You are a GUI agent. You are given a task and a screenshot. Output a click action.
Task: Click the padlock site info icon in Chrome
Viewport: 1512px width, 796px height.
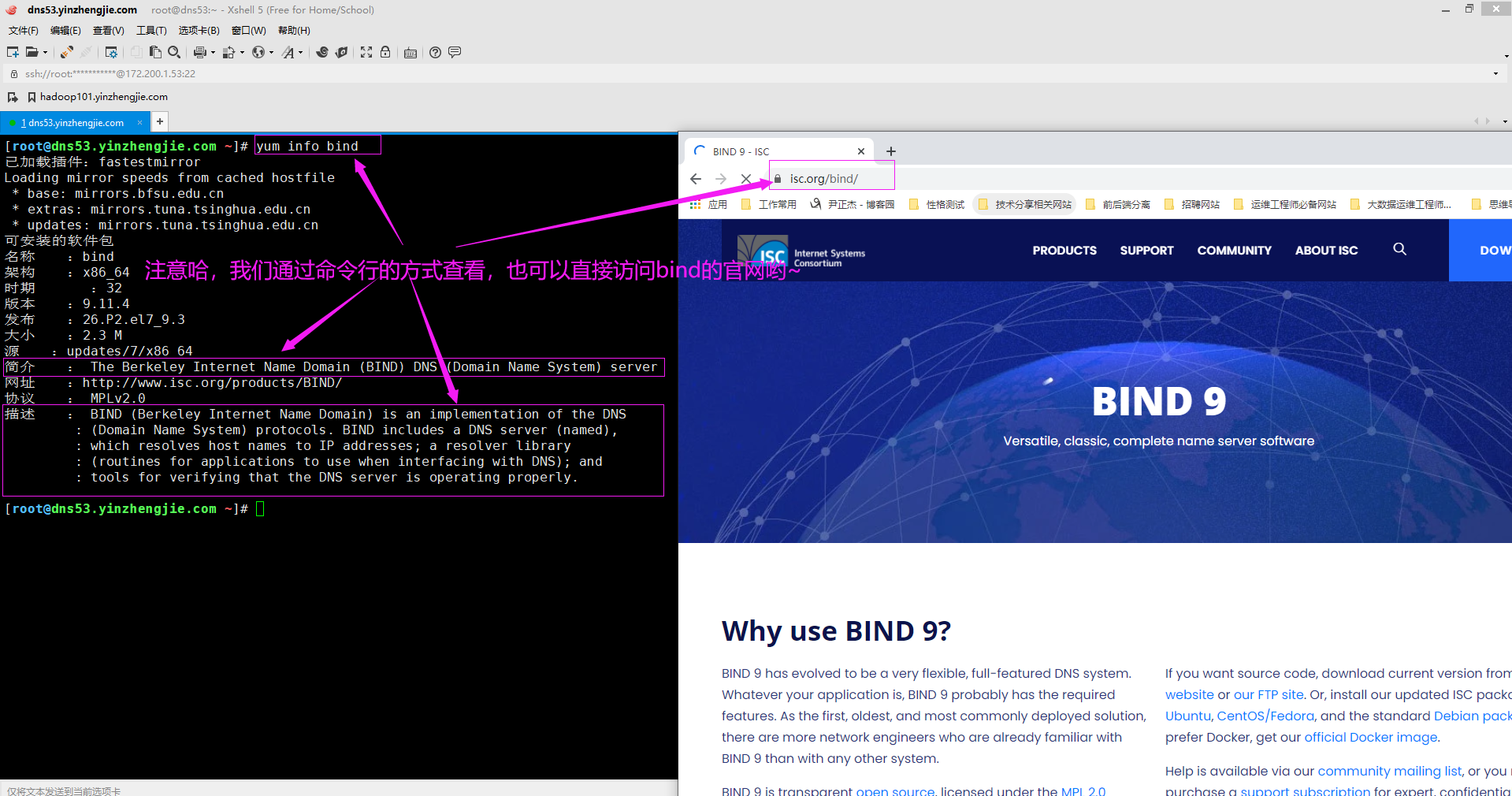pyautogui.click(x=778, y=179)
